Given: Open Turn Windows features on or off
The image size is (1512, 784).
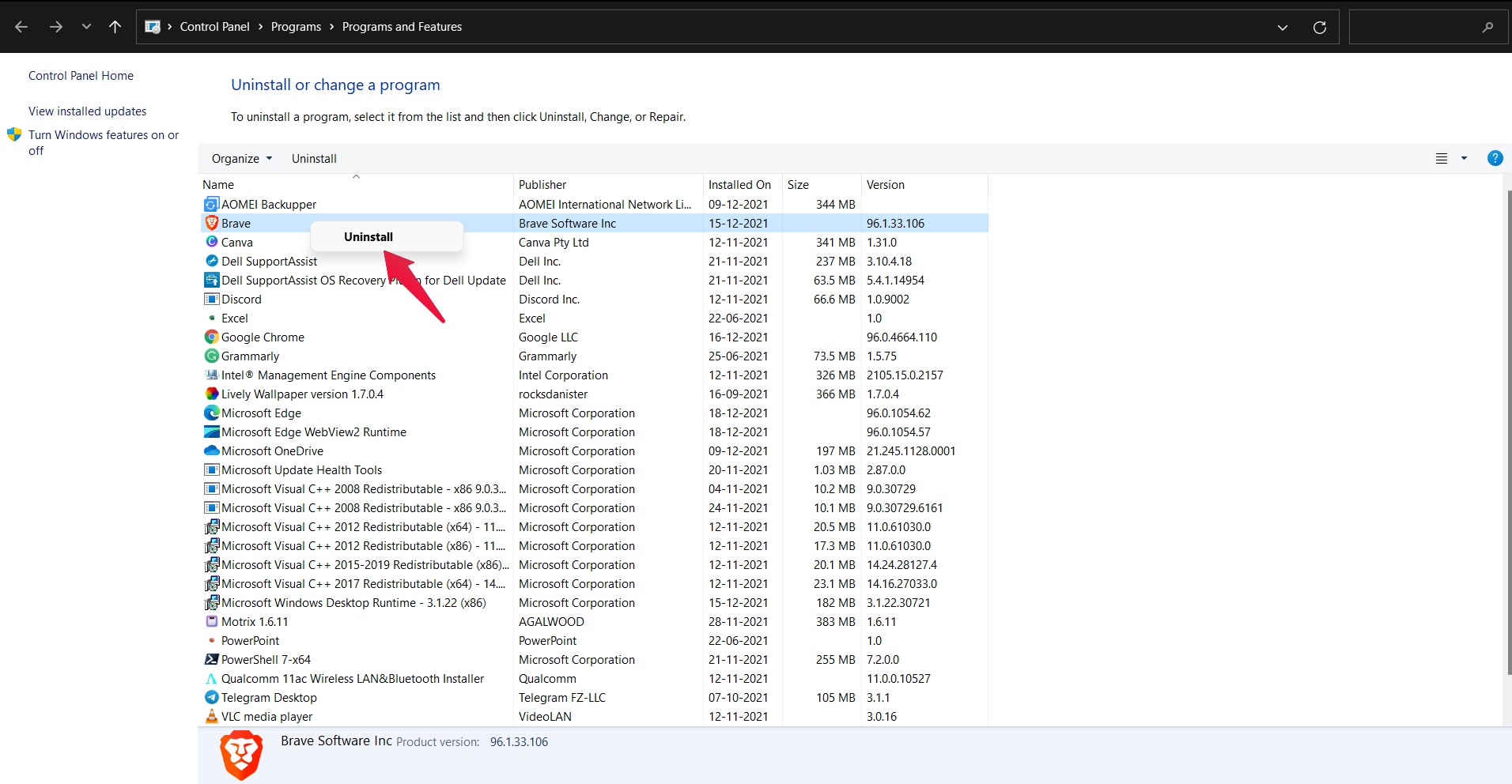Looking at the screenshot, I should pos(104,142).
